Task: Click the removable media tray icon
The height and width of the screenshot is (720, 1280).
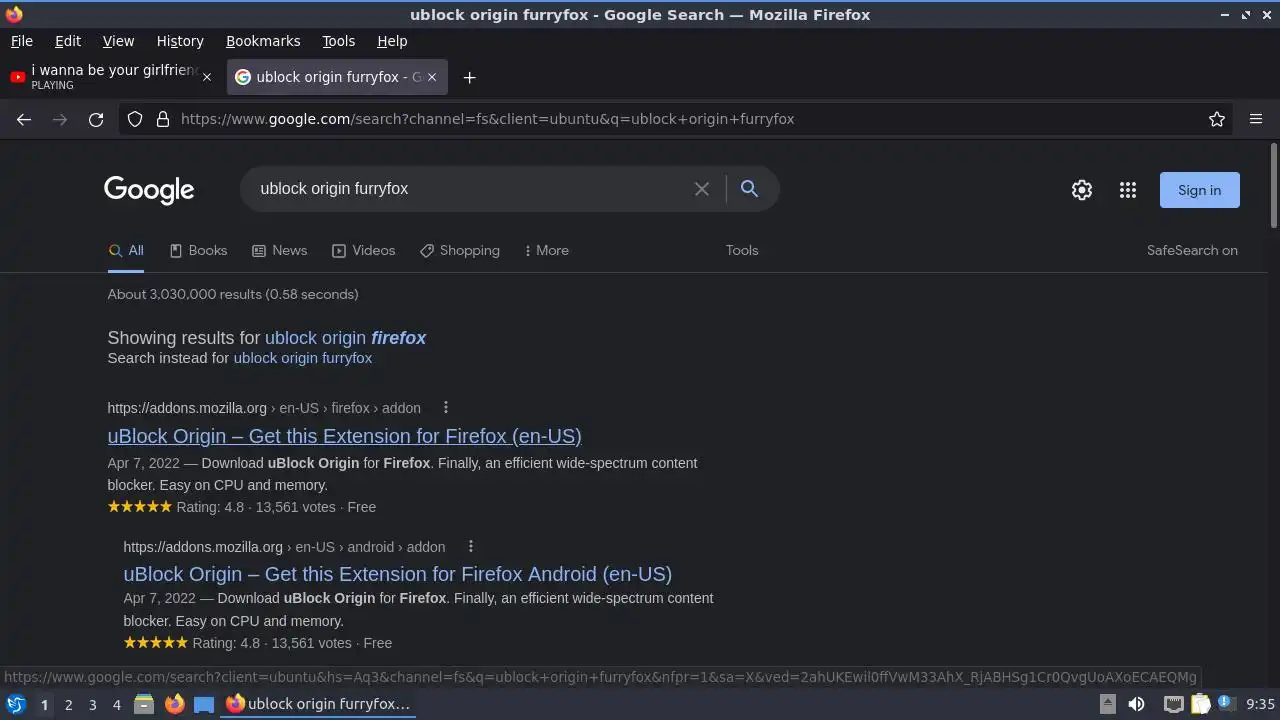Action: tap(1108, 704)
